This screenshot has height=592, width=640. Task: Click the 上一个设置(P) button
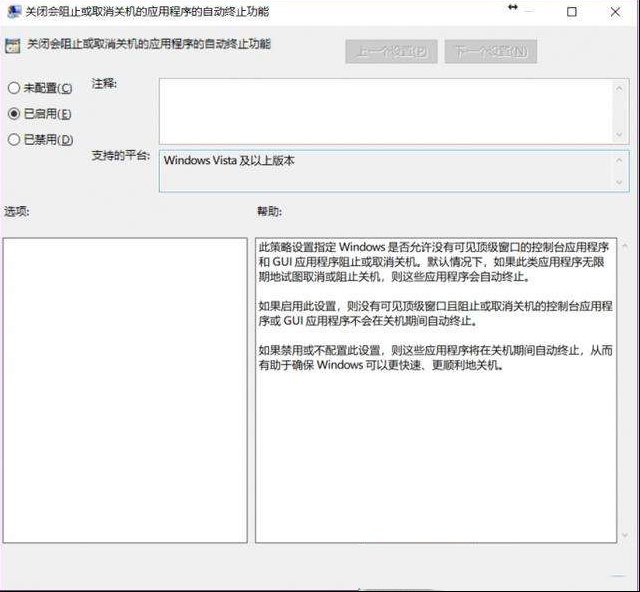[391, 51]
